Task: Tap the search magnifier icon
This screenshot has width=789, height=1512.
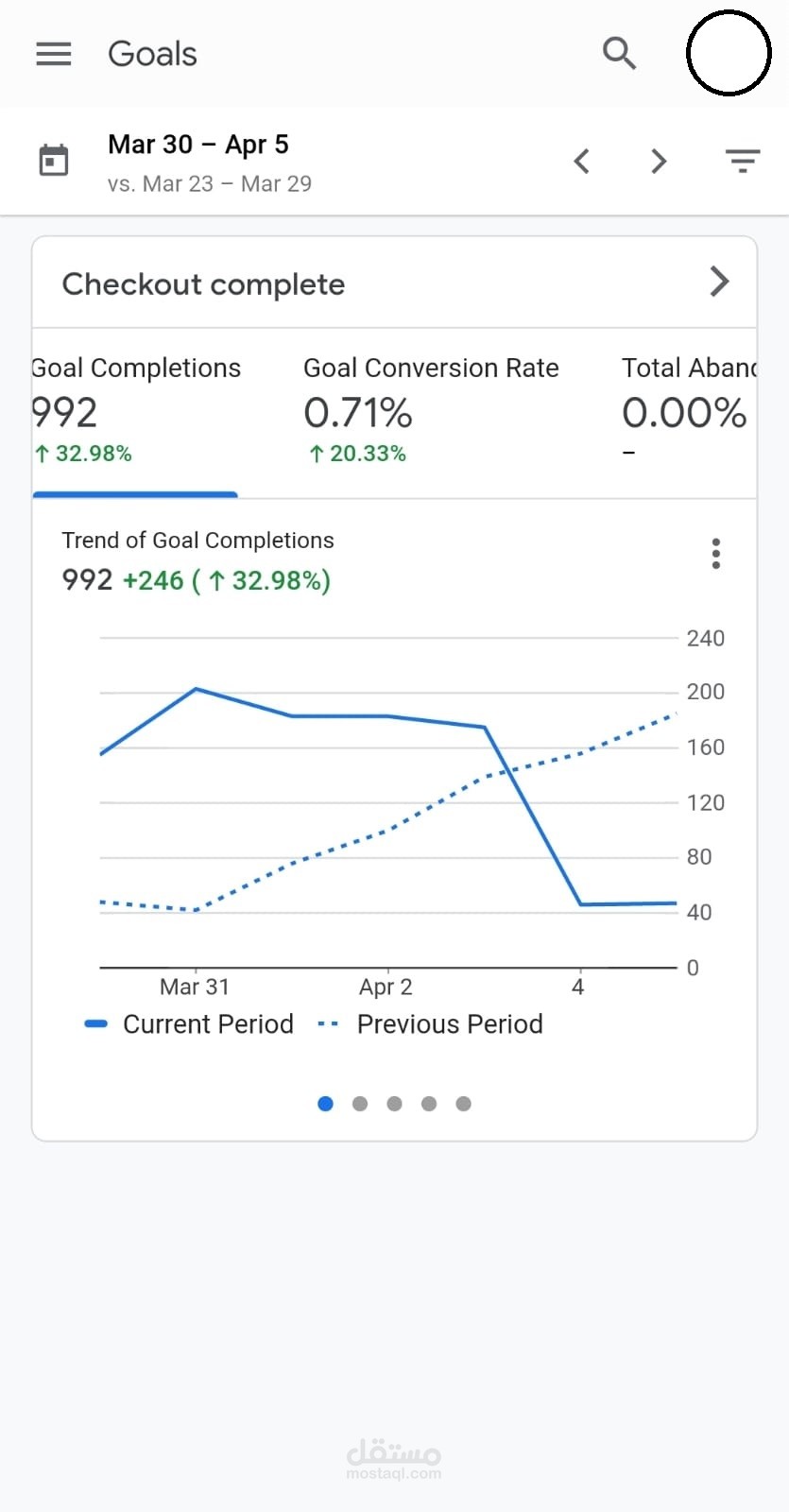Action: [619, 54]
